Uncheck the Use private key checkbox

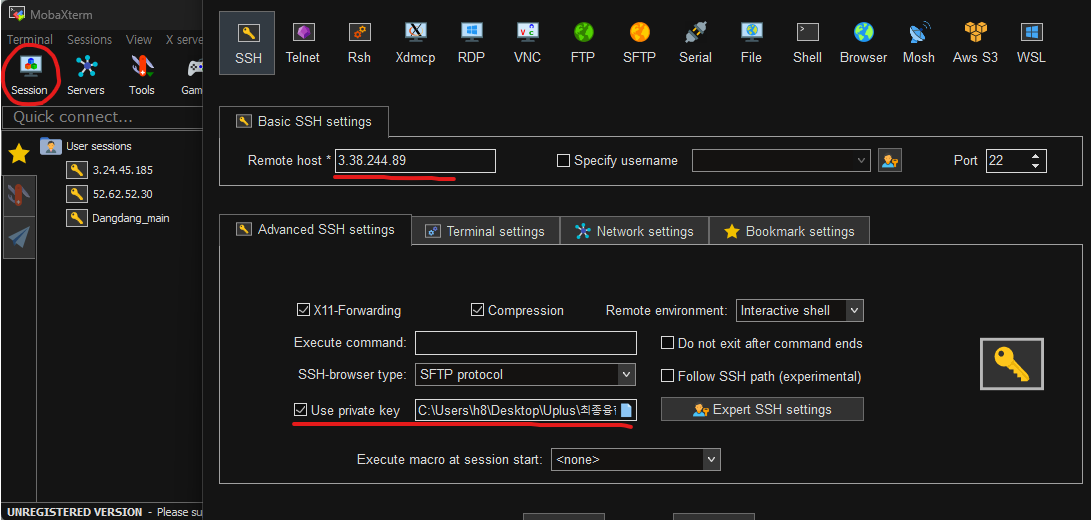300,410
